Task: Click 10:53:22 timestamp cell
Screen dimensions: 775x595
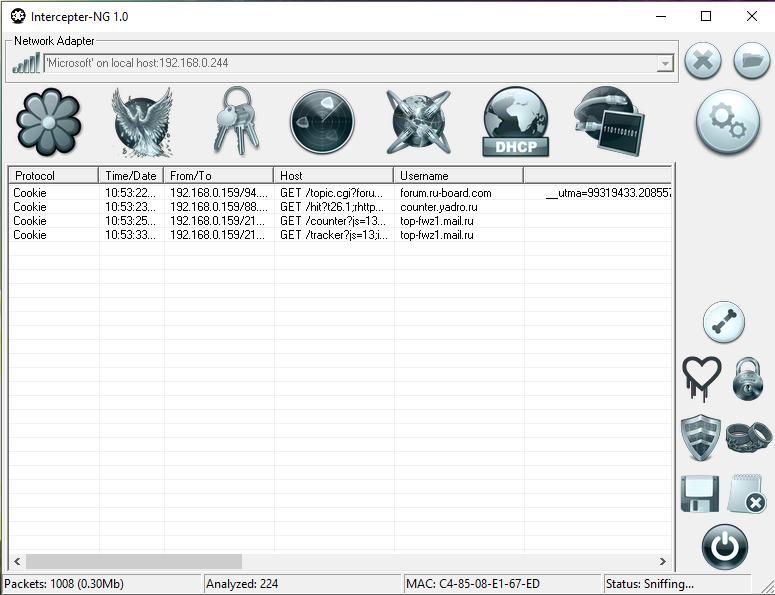Action: click(130, 193)
